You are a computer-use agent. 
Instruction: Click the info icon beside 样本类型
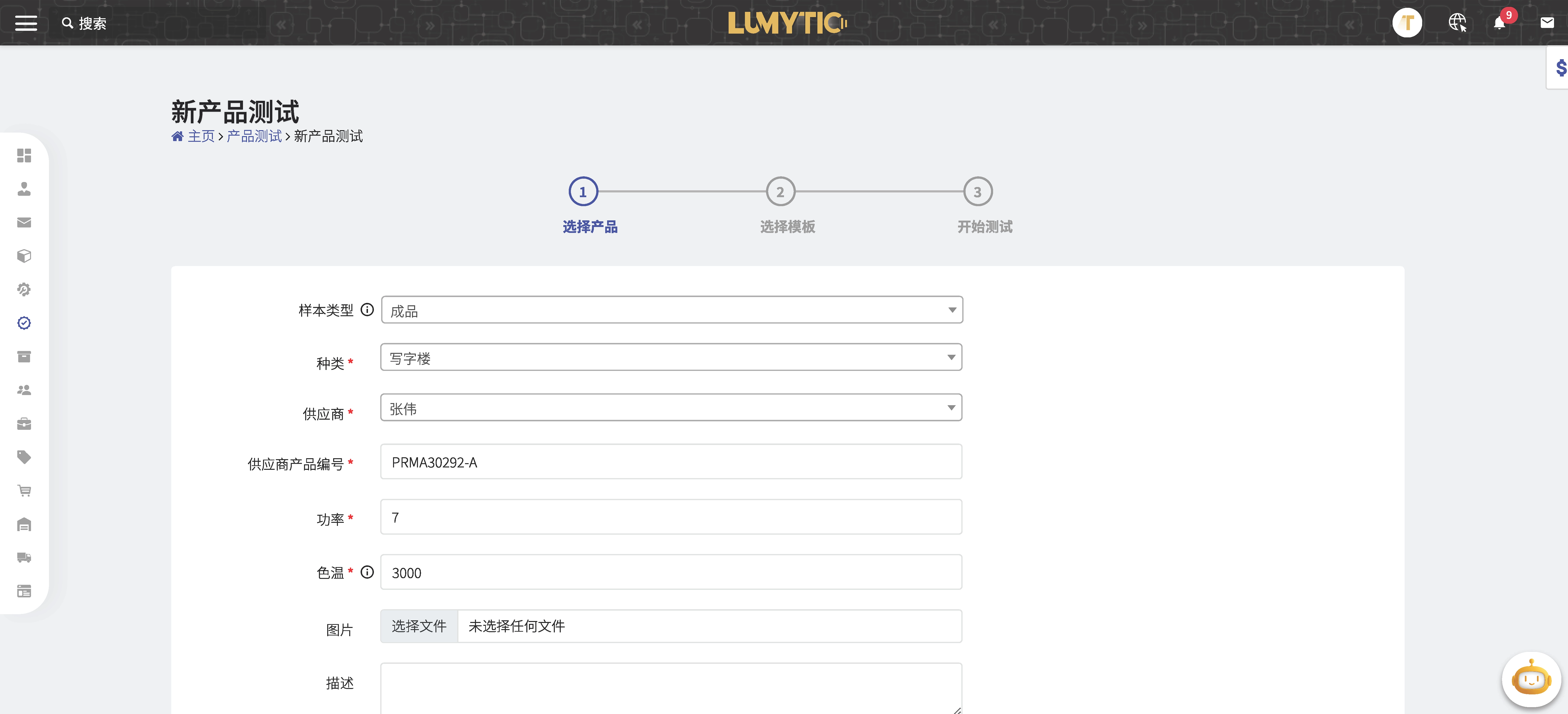pyautogui.click(x=367, y=310)
